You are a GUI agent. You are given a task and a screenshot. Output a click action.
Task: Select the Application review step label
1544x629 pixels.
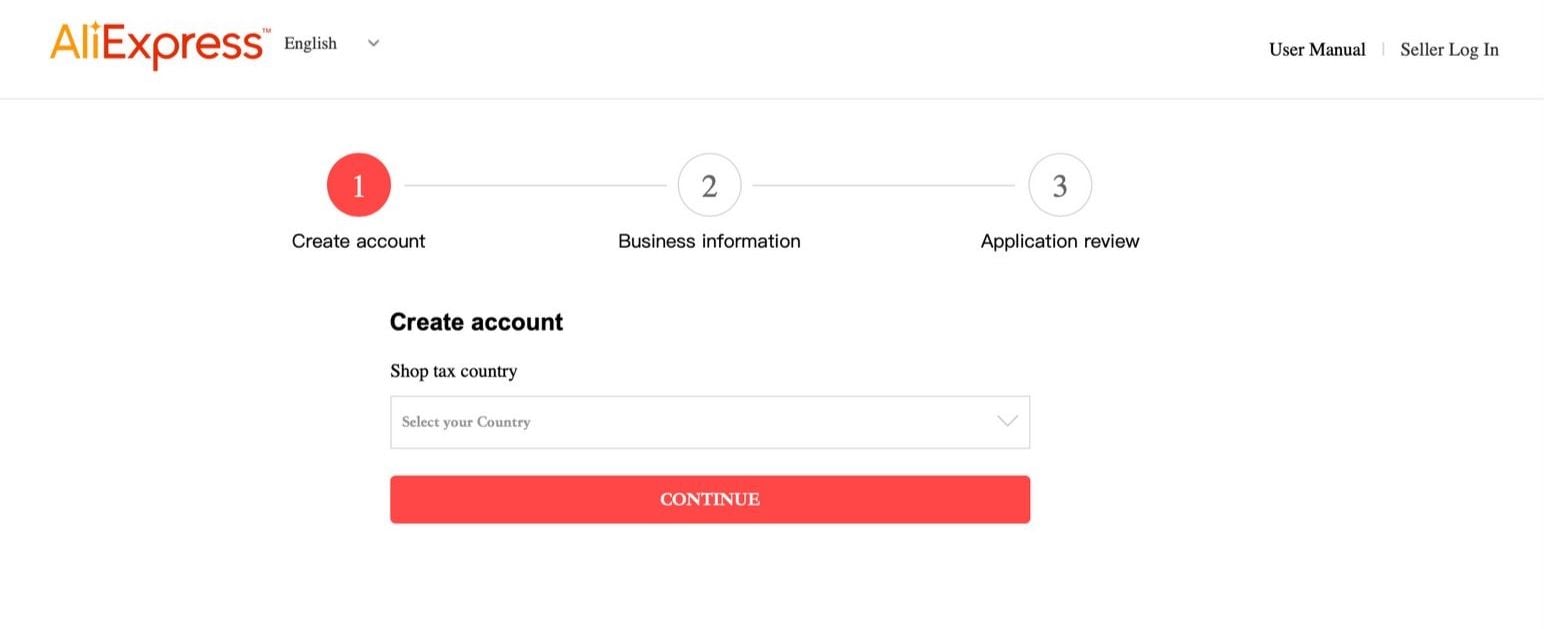1060,241
